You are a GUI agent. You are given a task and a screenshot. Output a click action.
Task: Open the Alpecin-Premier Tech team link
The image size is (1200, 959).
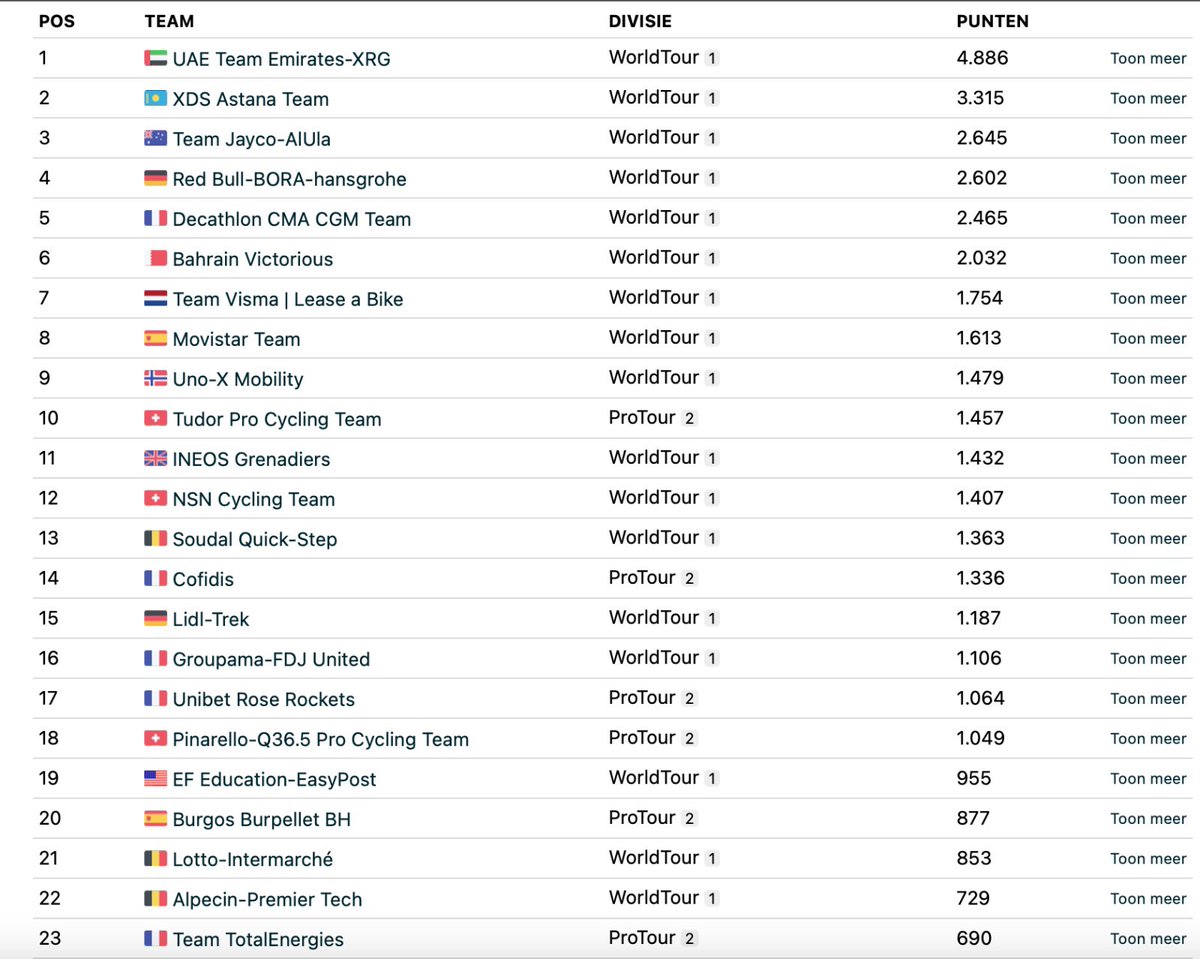[267, 899]
